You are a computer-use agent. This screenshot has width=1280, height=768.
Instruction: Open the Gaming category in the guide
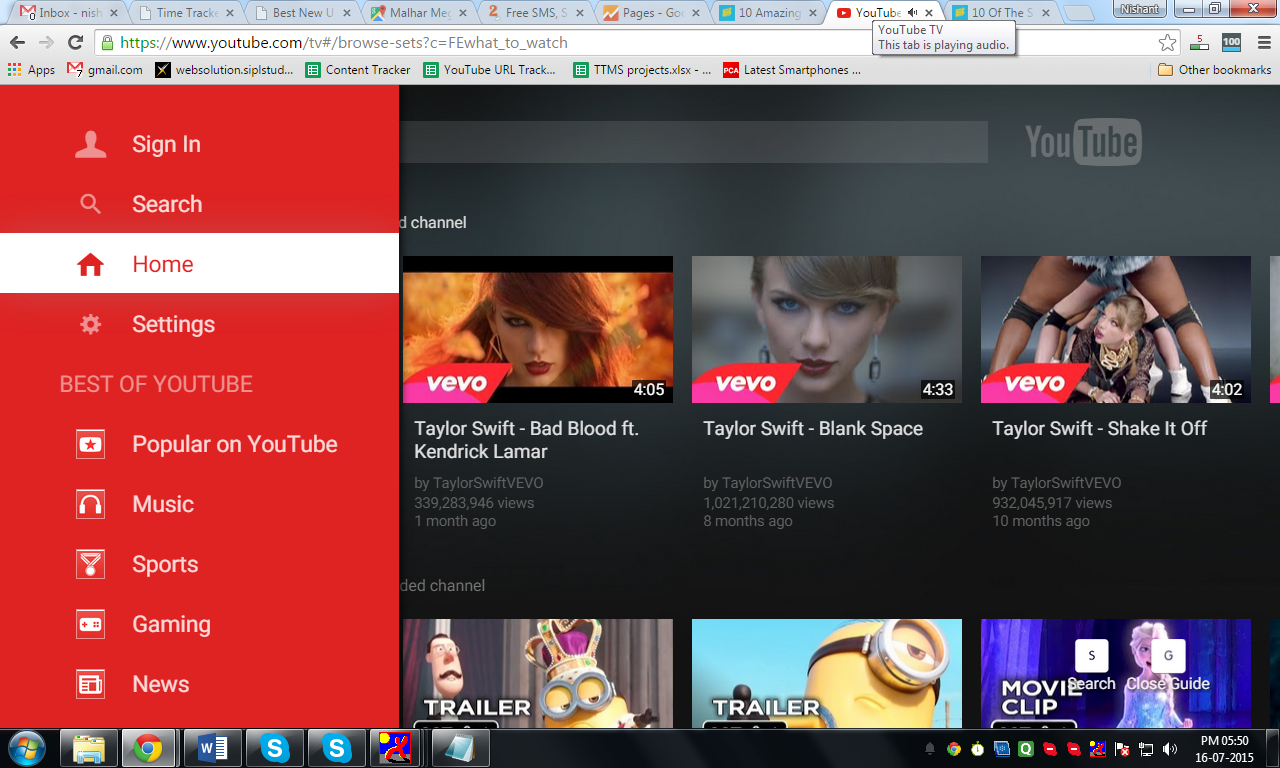coord(200,624)
